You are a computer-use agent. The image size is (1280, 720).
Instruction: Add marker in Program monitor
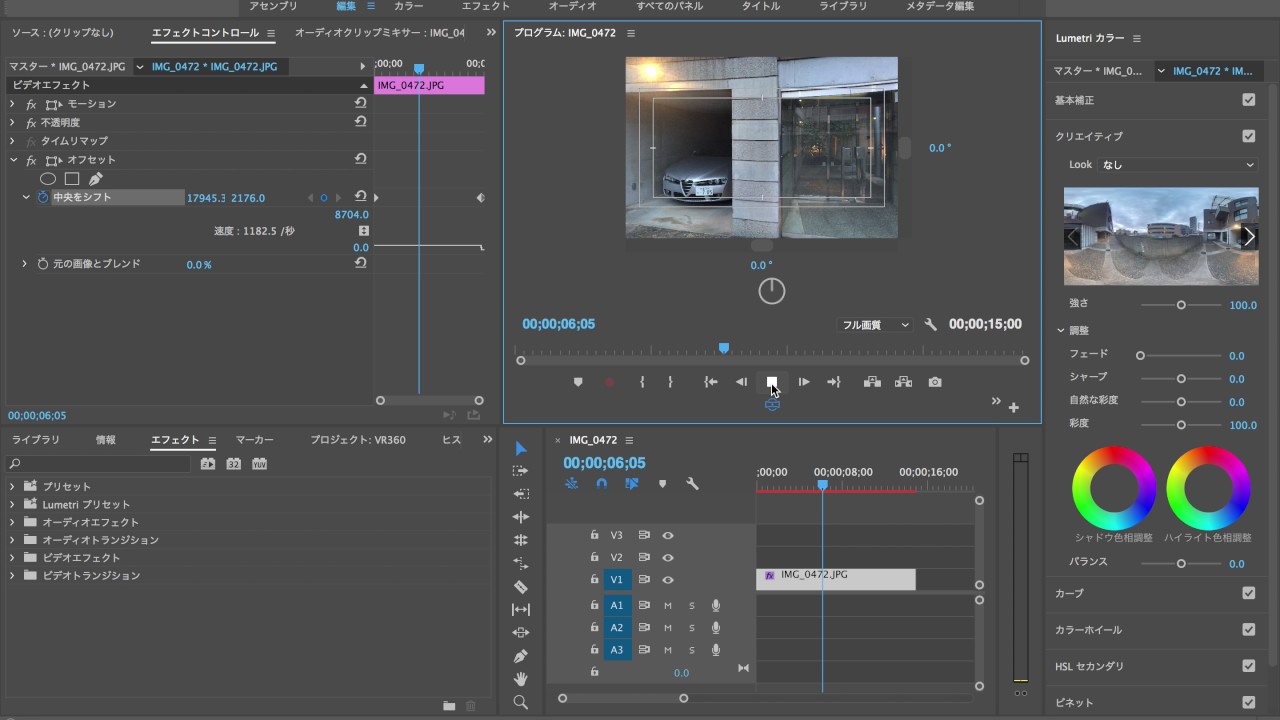[578, 382]
